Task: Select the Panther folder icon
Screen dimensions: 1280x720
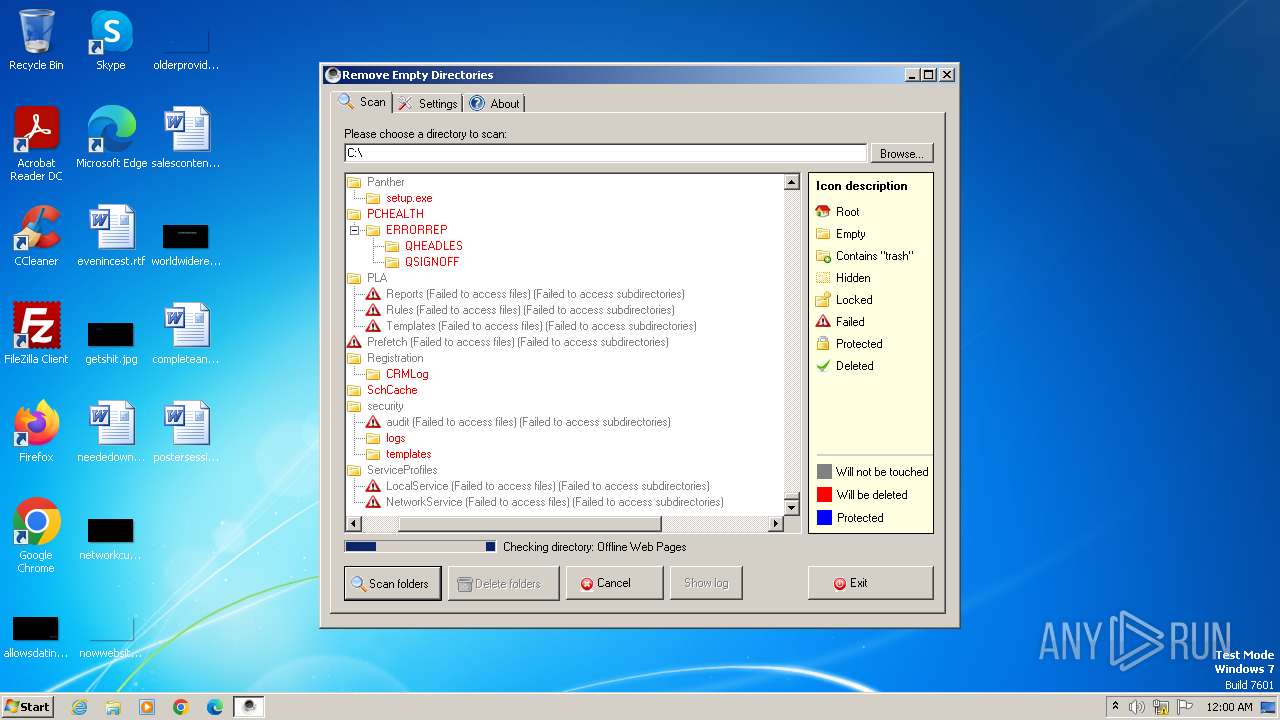Action: 354,182
